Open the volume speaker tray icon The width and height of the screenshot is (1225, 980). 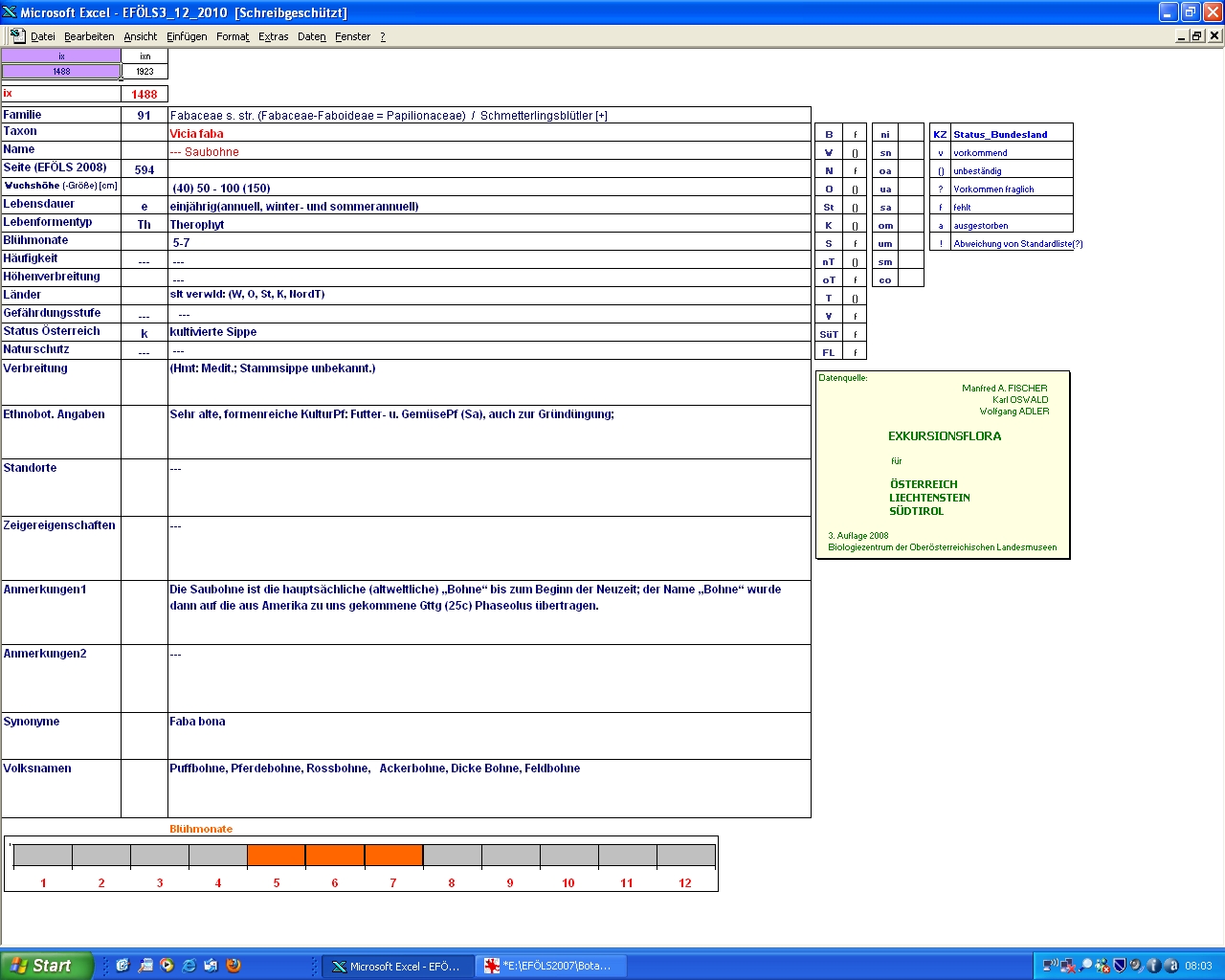pos(1136,966)
